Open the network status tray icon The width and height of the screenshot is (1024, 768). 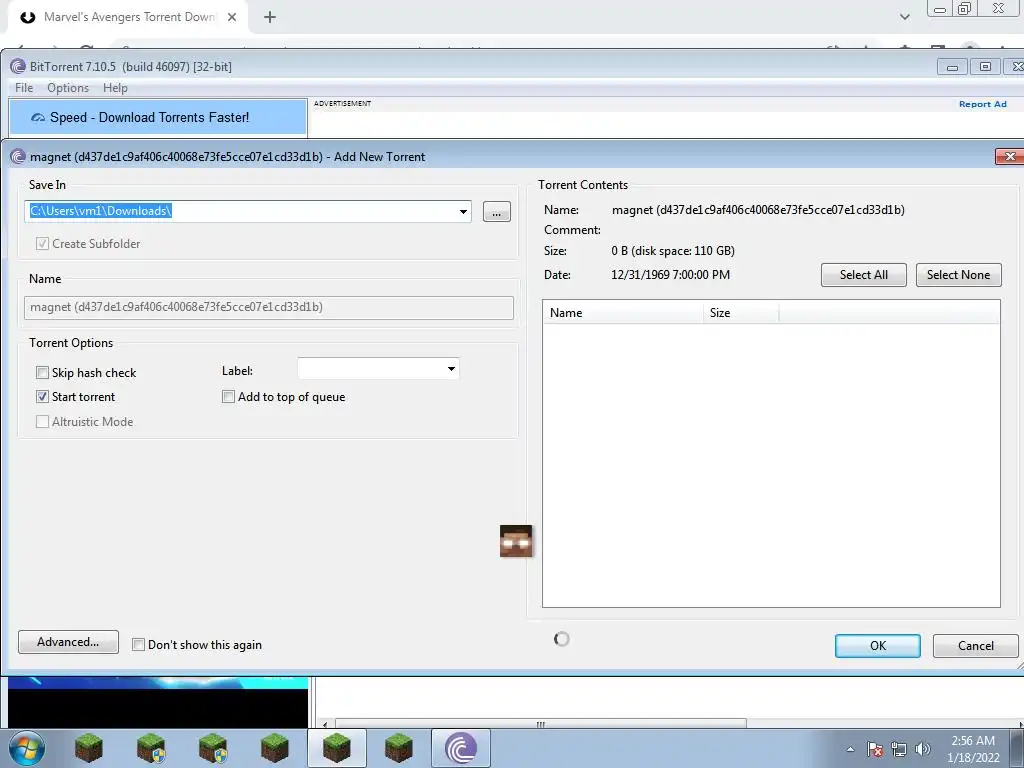click(x=899, y=749)
